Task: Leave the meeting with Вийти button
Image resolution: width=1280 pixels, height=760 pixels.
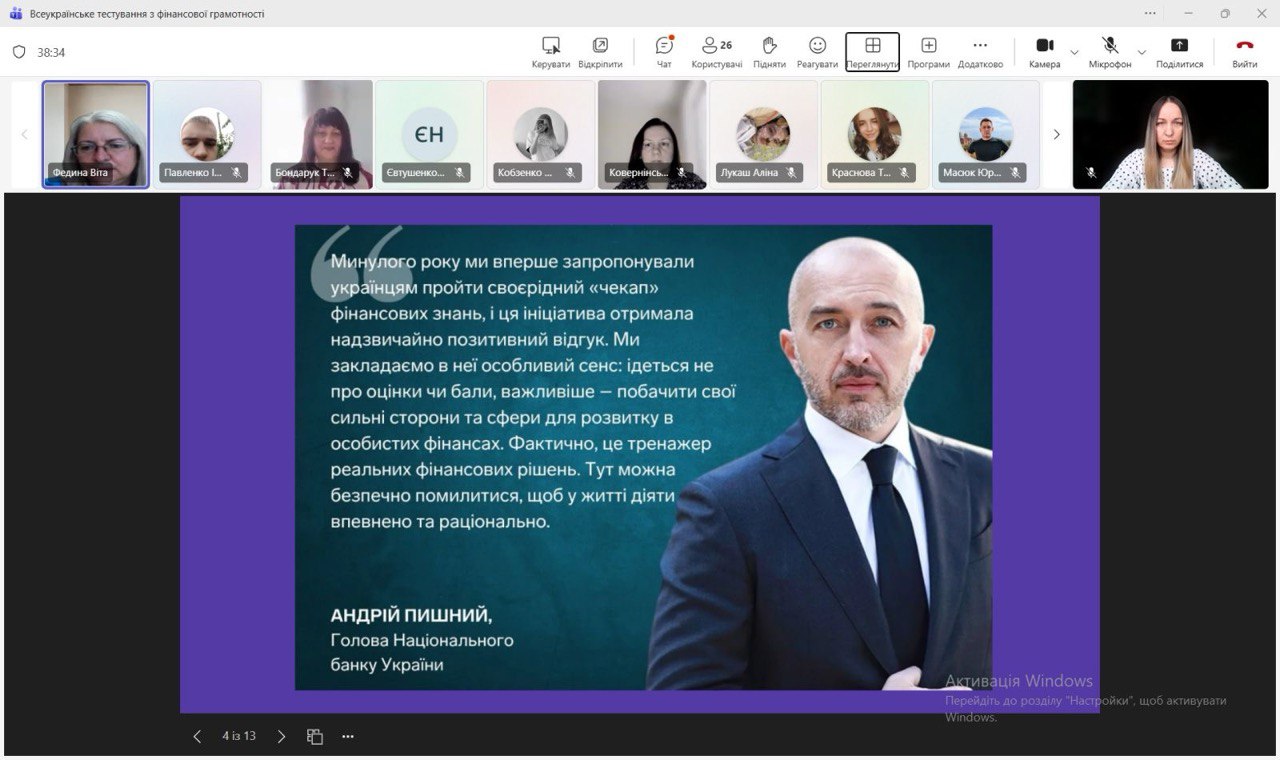Action: pos(1244,51)
